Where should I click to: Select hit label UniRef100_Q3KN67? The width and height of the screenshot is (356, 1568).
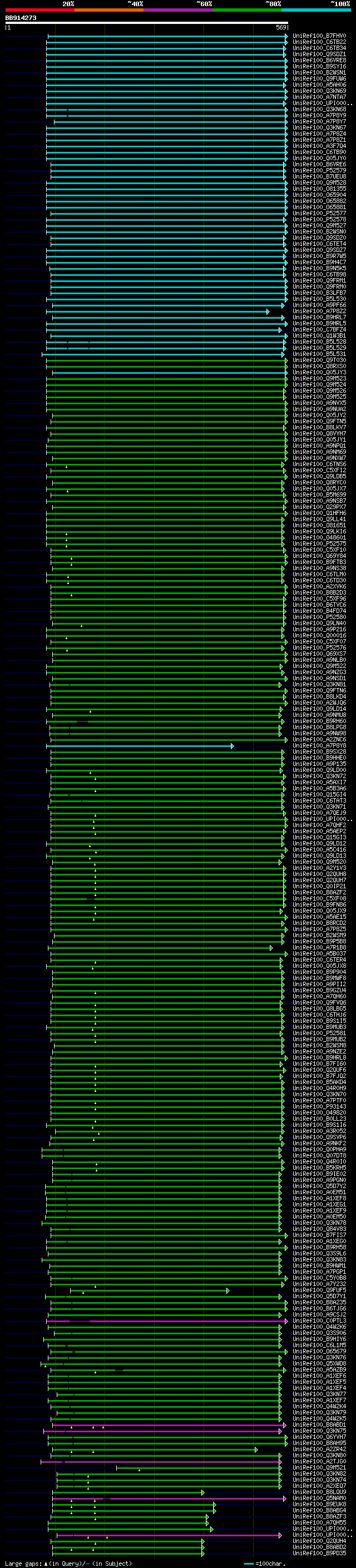pyautogui.click(x=319, y=128)
